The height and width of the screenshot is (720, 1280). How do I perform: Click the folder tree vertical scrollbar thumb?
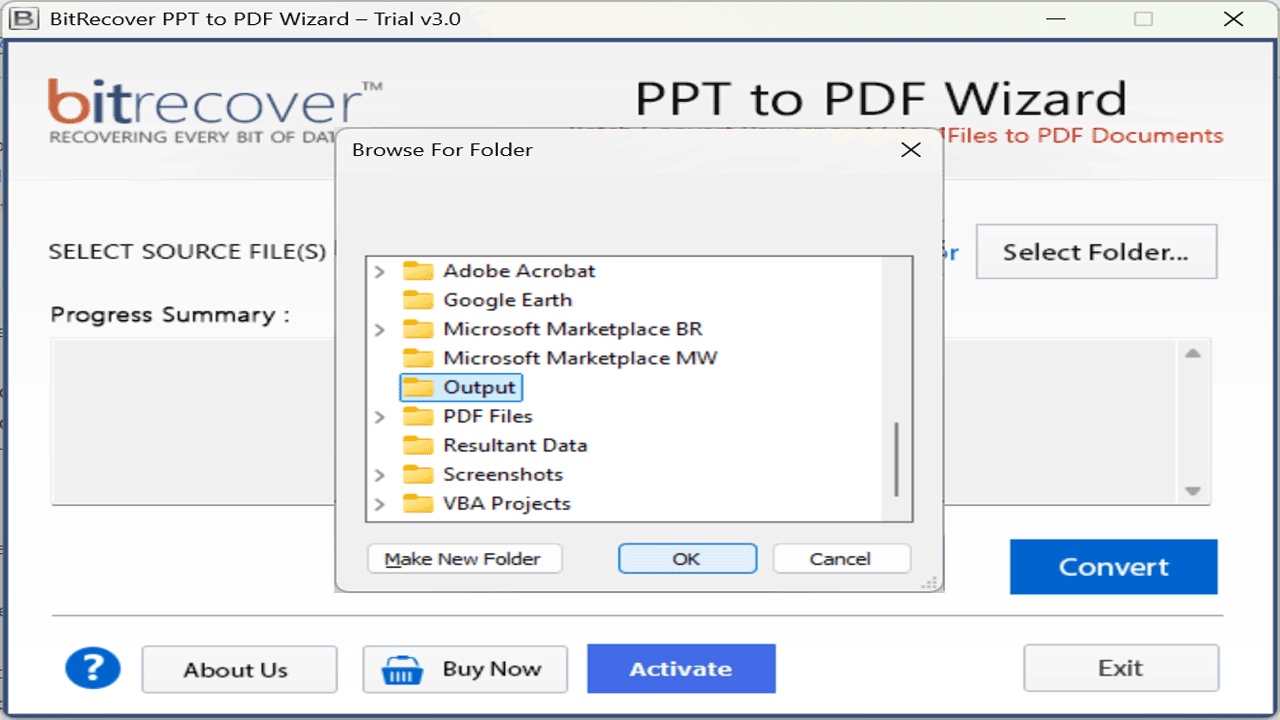[897, 459]
